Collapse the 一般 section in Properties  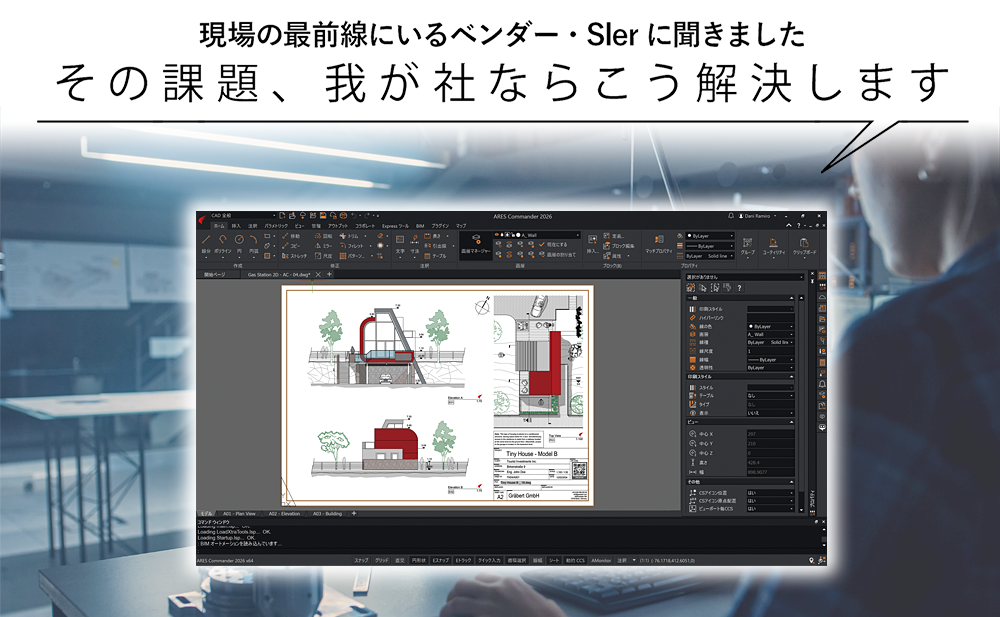click(791, 298)
